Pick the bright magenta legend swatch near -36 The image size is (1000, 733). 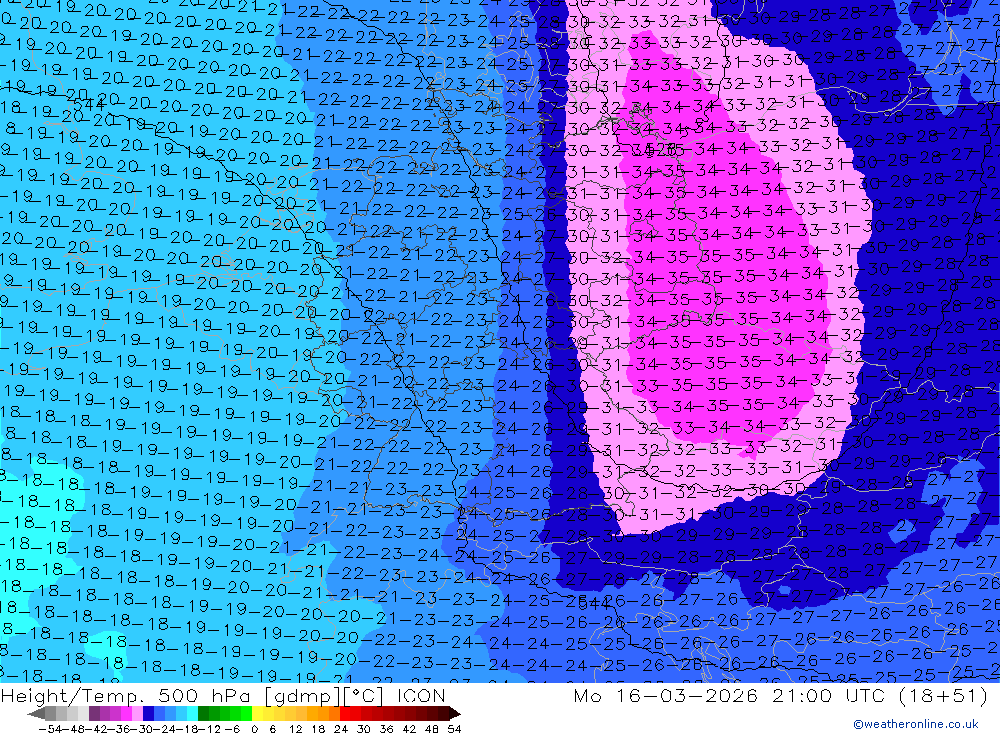pos(126,713)
